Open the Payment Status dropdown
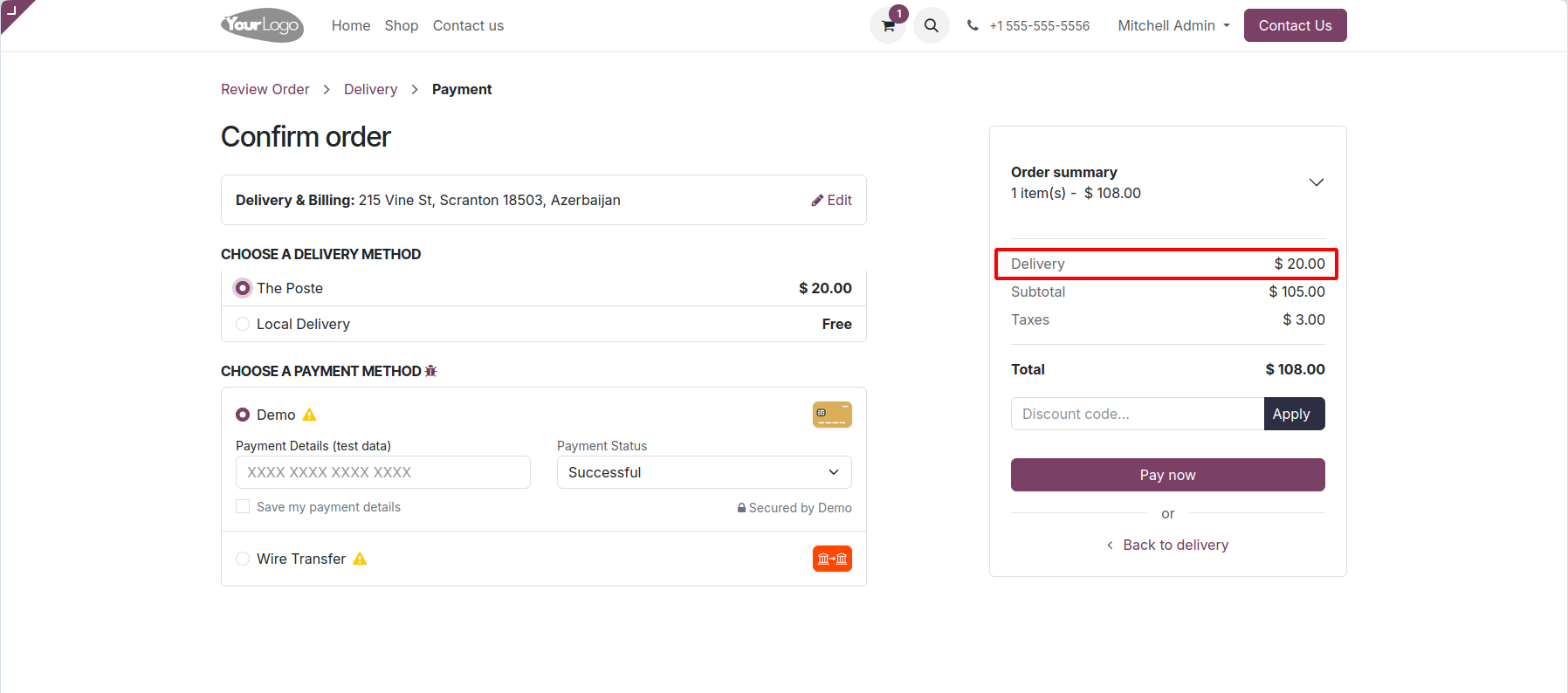The height and width of the screenshot is (693, 1568). (x=704, y=472)
